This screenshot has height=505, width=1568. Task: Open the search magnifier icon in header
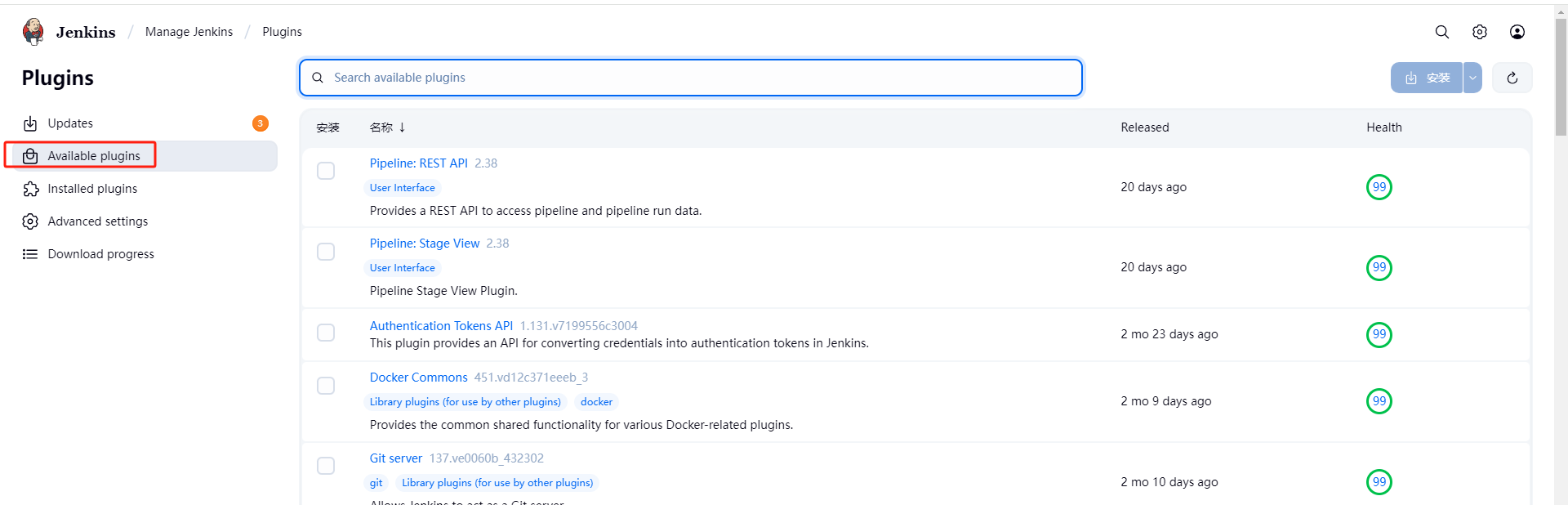pos(1442,32)
